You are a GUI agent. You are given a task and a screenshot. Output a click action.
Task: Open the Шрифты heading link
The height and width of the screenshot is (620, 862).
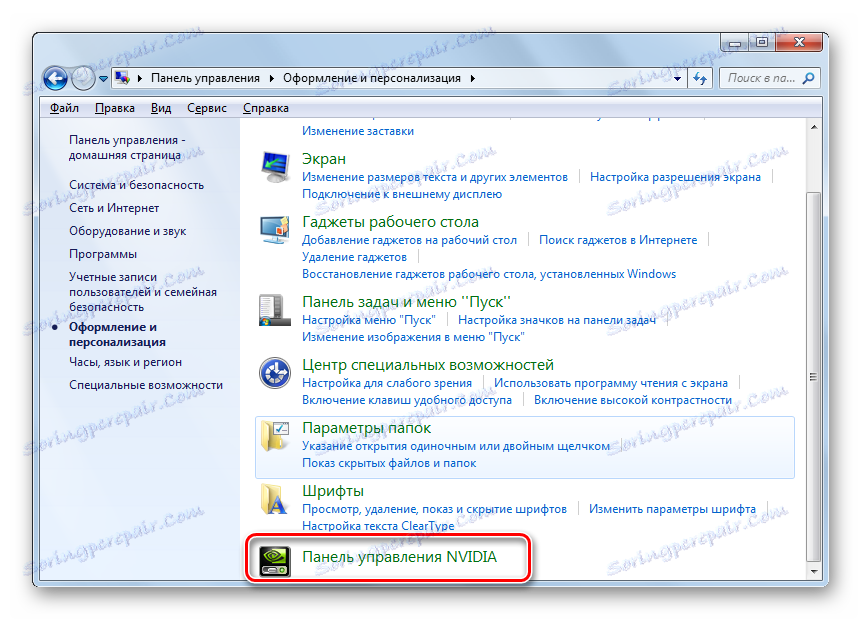[333, 491]
